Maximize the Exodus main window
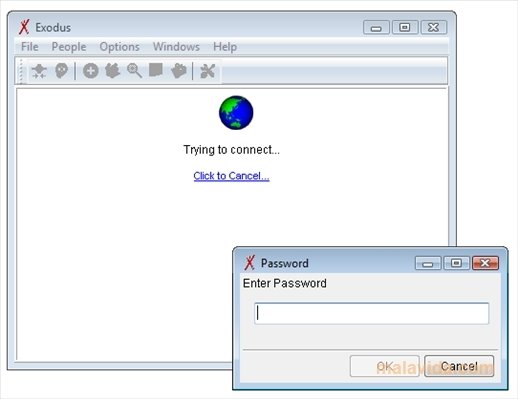 pyautogui.click(x=405, y=27)
